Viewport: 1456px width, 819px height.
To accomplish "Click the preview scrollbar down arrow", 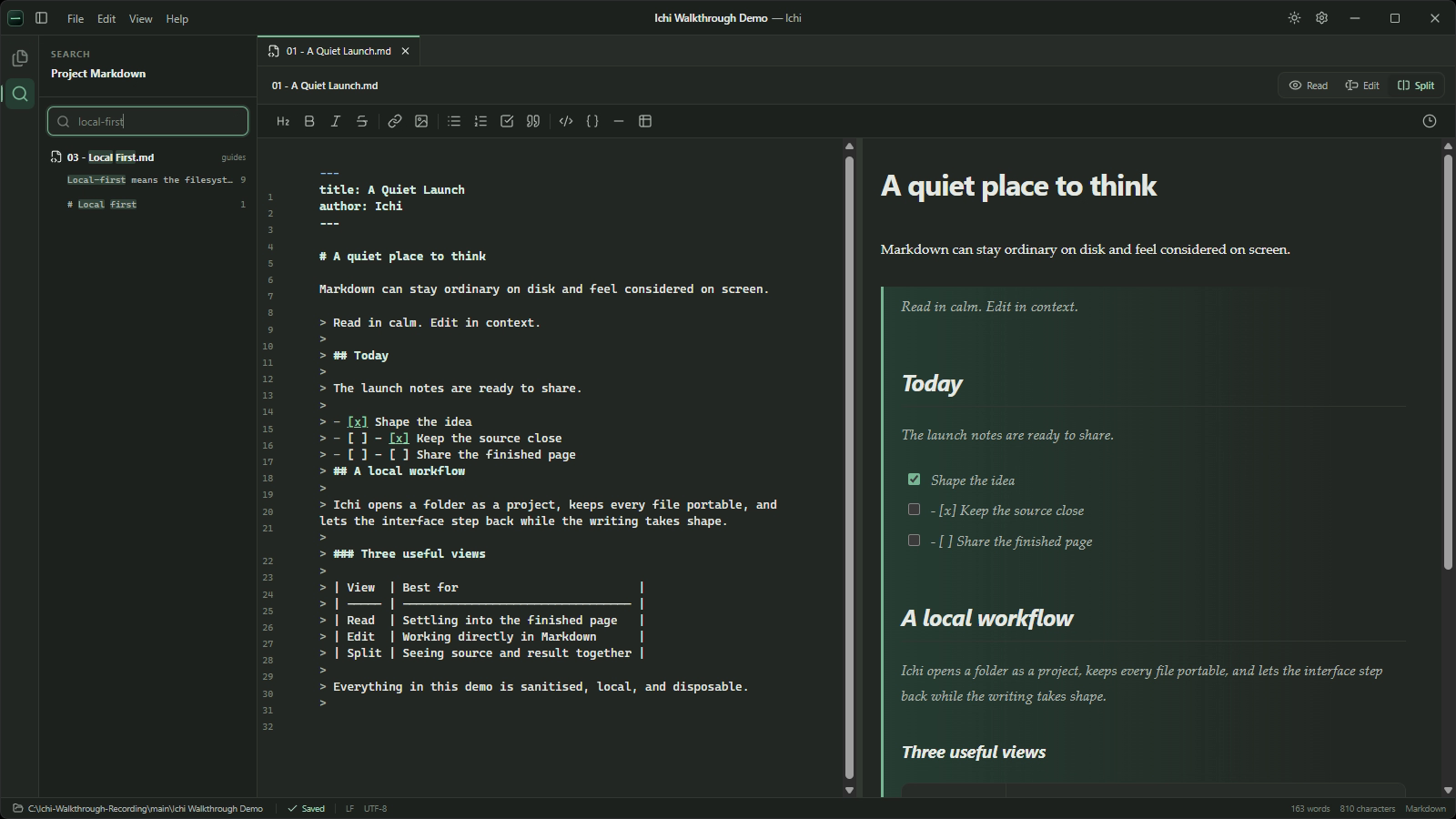I will [x=1448, y=790].
